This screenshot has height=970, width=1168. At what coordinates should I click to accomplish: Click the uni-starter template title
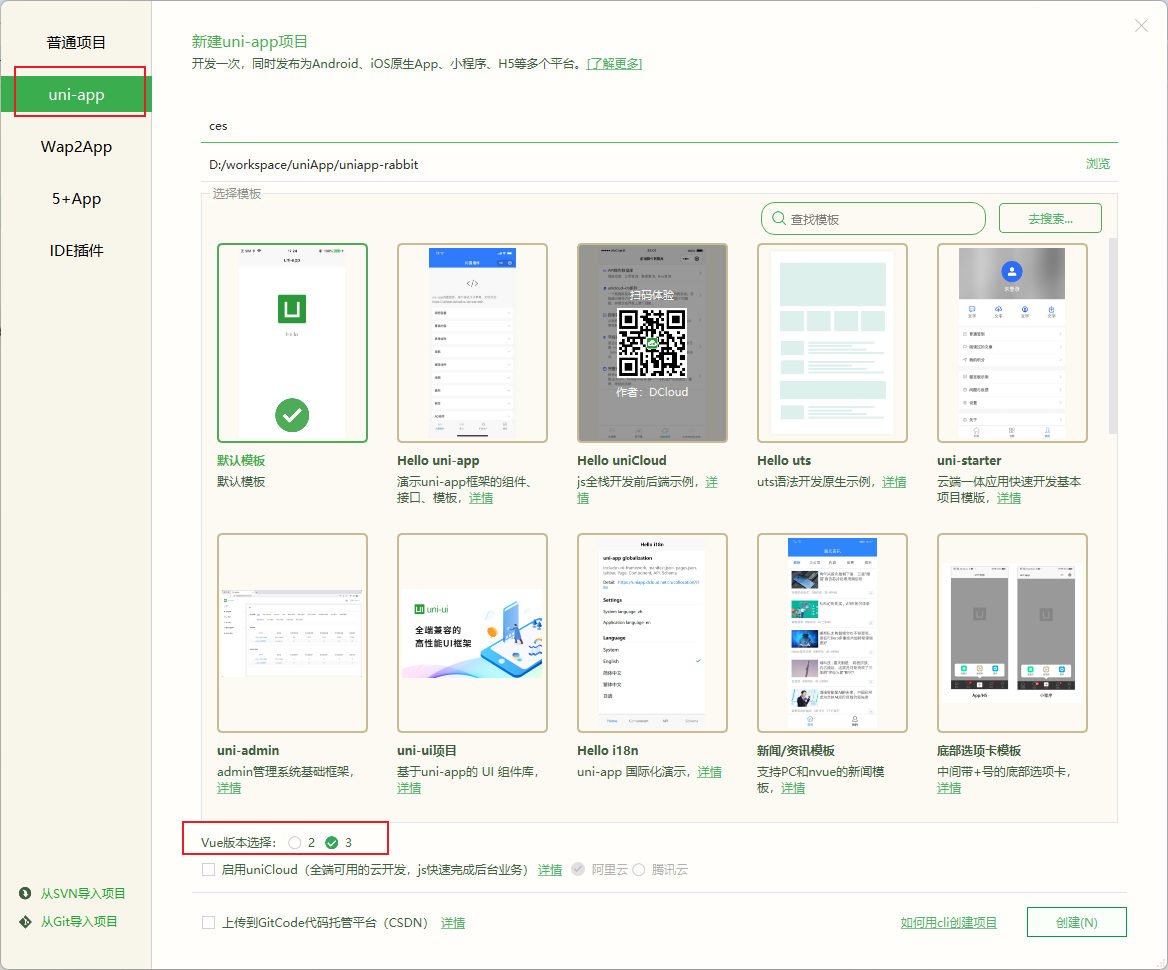coord(969,460)
